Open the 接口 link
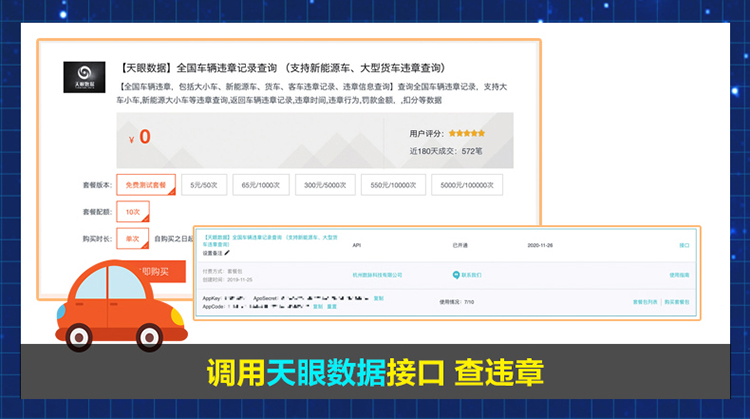The height and width of the screenshot is (419, 750). click(684, 245)
